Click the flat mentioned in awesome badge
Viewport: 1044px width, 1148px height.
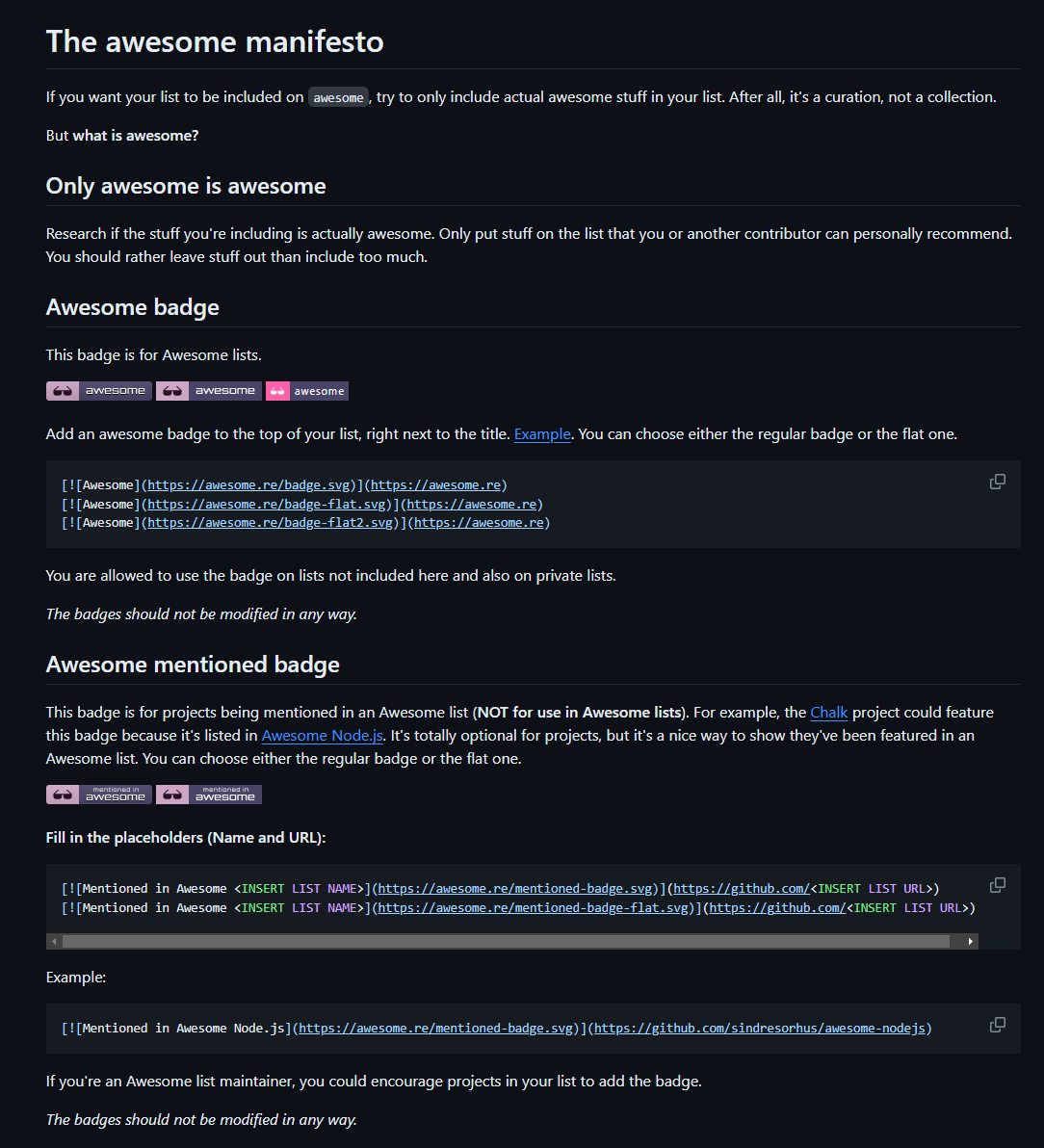click(209, 795)
